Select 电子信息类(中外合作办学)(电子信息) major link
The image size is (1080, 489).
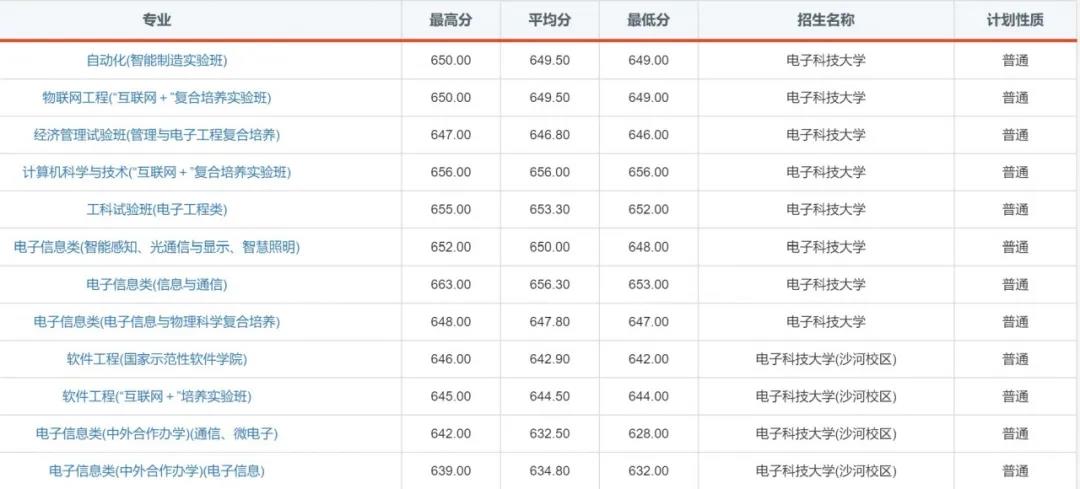tap(157, 470)
